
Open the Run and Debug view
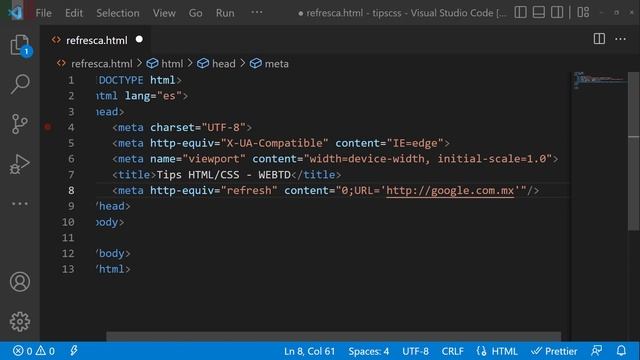[x=20, y=164]
